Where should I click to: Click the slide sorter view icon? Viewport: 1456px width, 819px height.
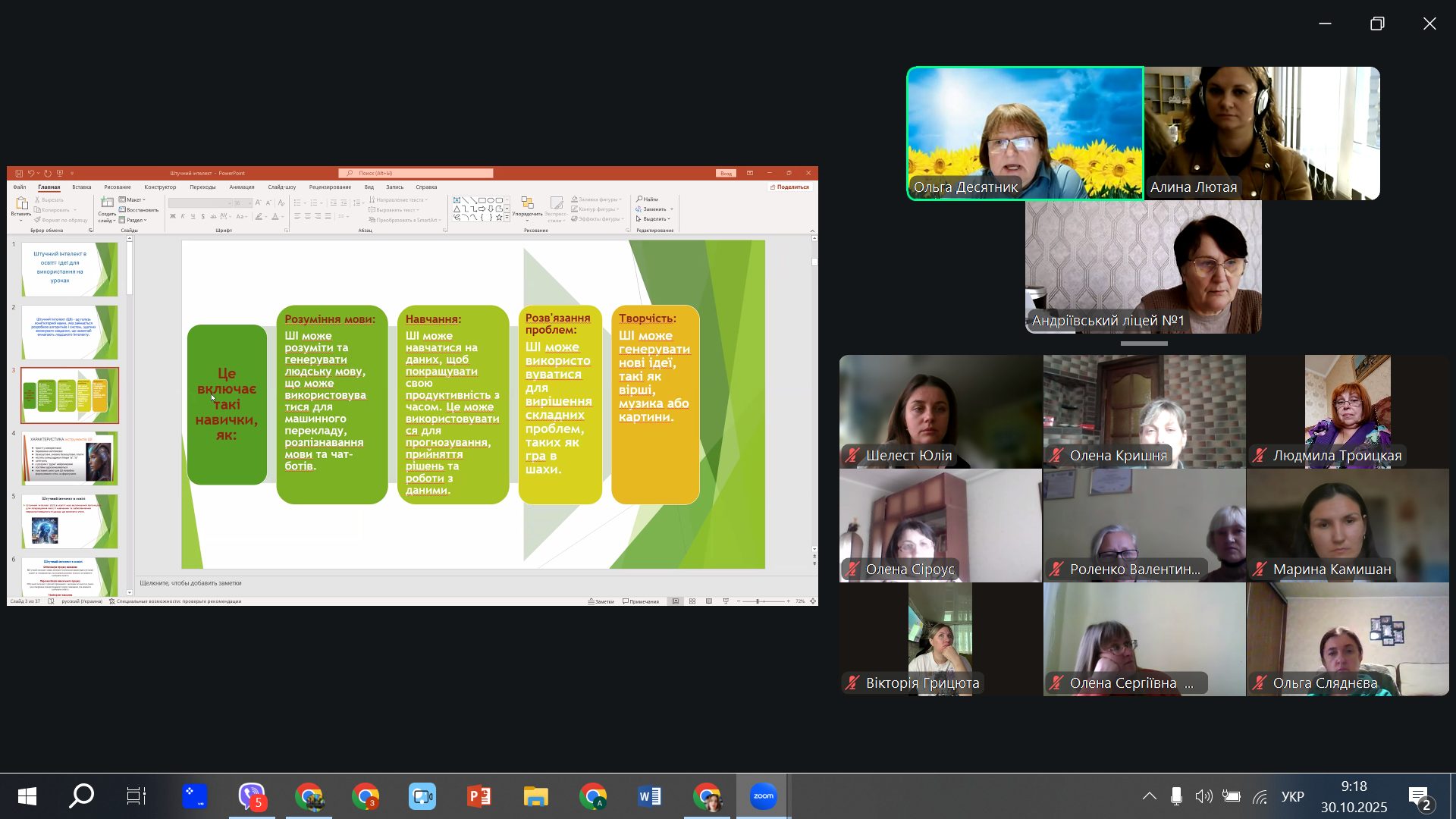(692, 601)
